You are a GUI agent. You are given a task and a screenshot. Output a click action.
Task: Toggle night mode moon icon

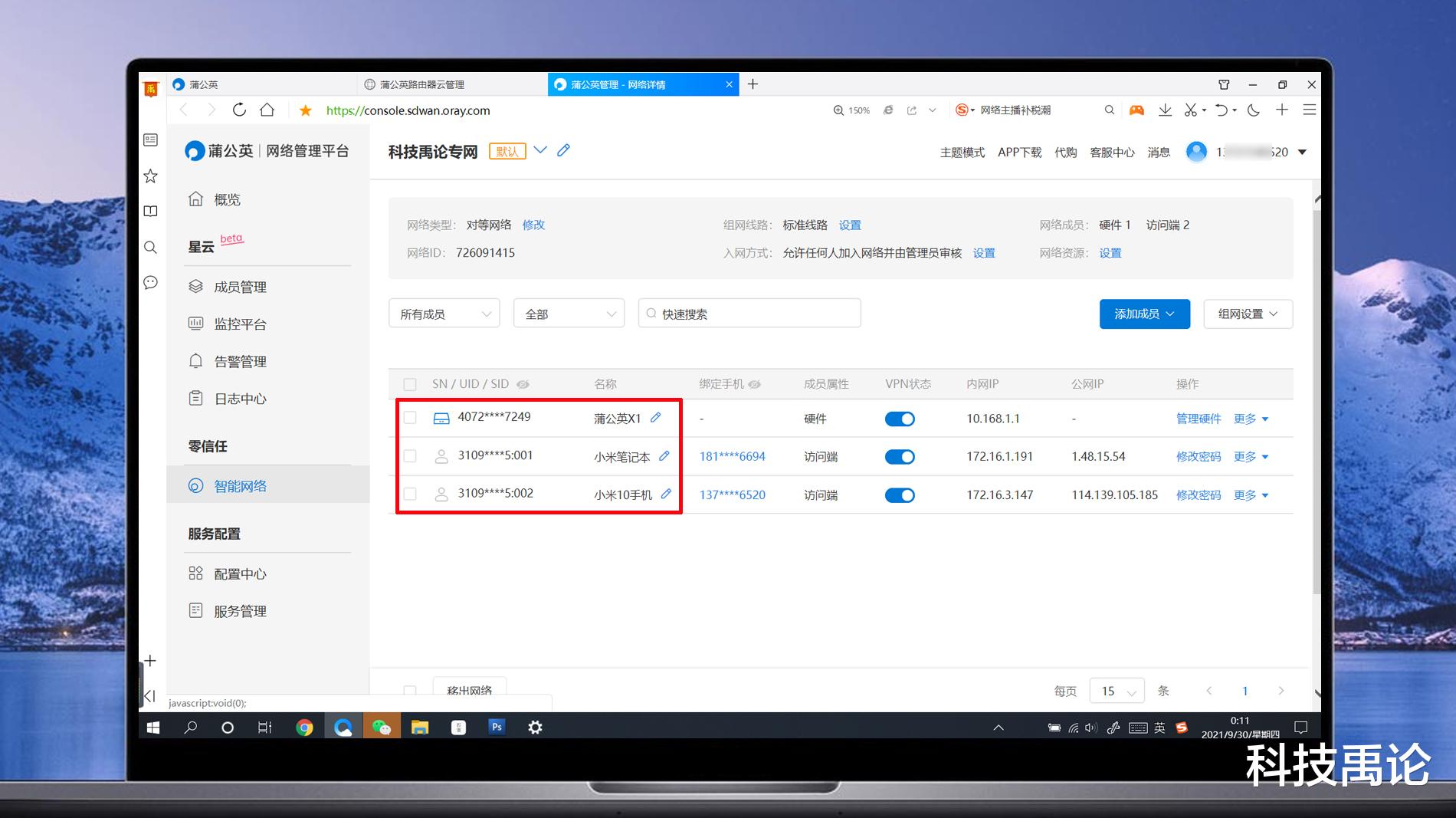coord(1254,110)
